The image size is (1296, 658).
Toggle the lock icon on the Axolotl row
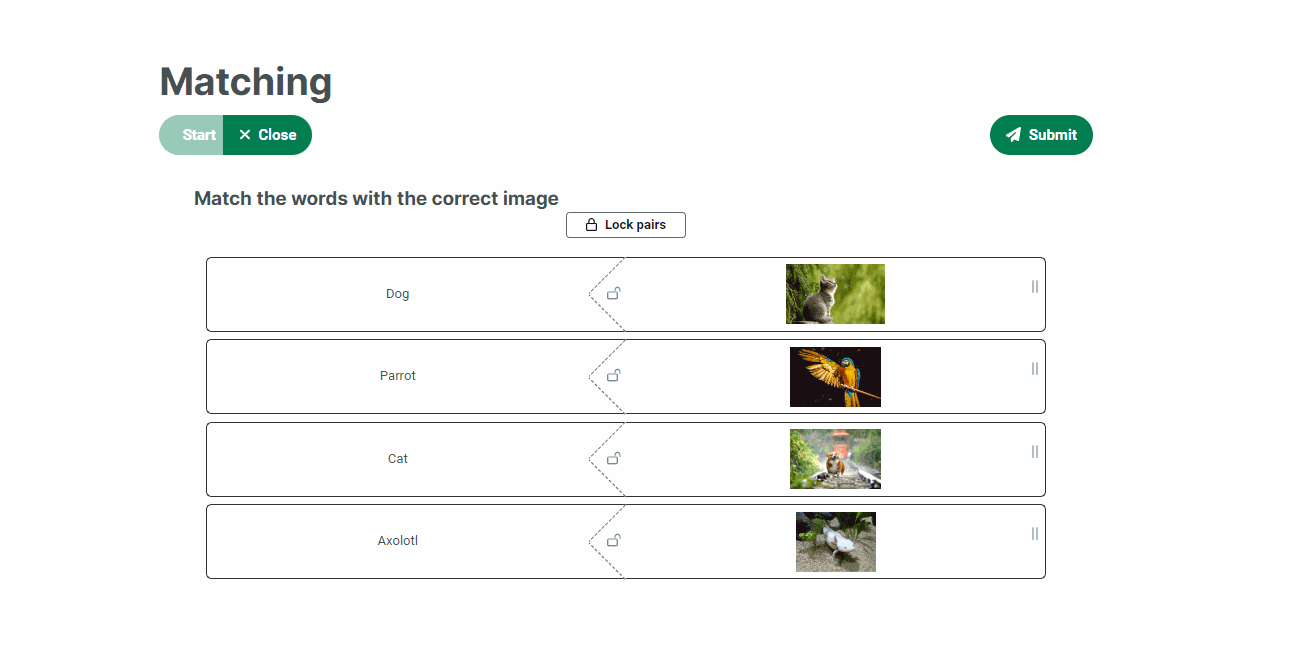pyautogui.click(x=614, y=541)
